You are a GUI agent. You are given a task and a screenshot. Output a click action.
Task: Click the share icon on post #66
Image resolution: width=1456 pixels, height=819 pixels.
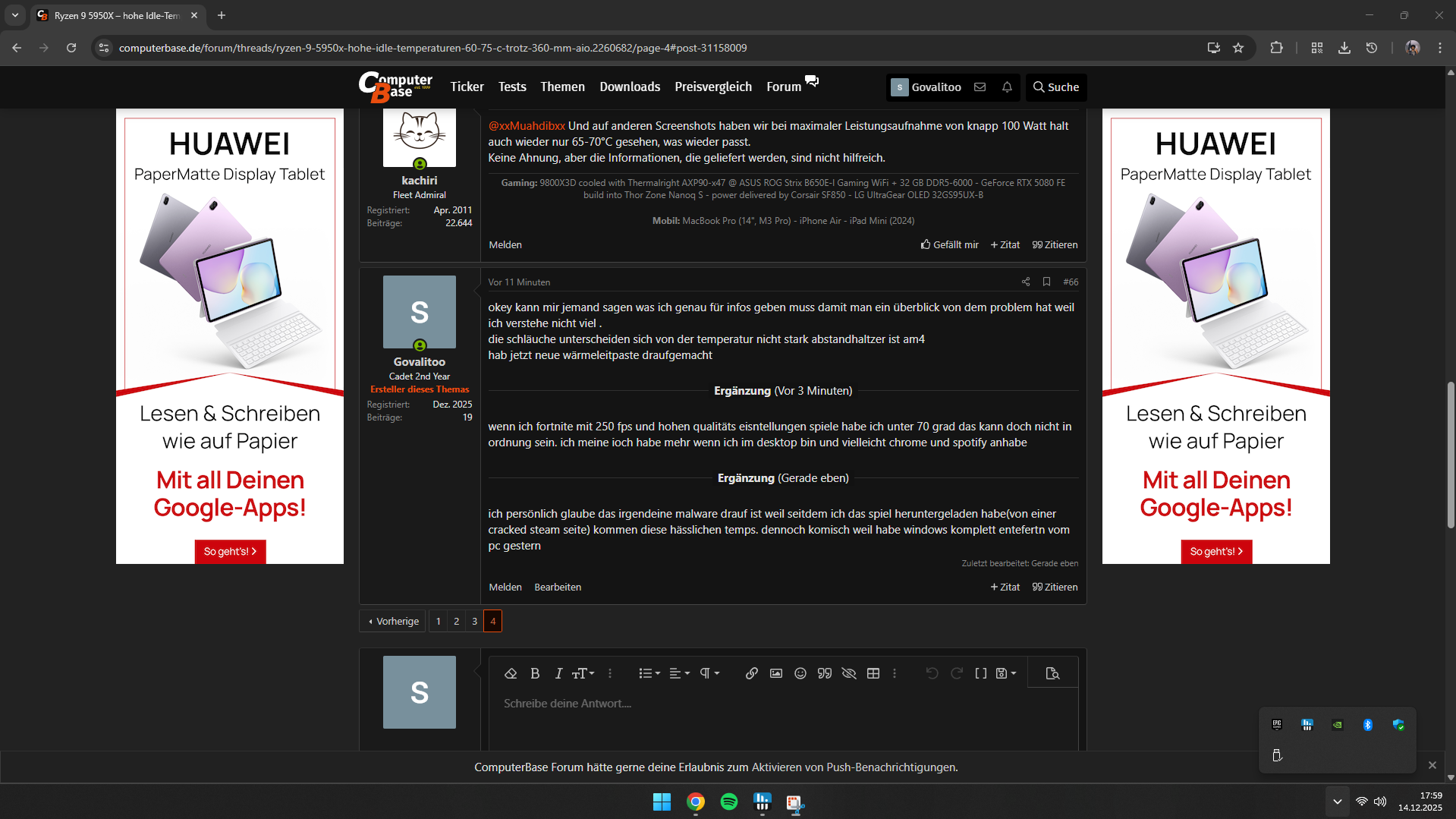1026,282
